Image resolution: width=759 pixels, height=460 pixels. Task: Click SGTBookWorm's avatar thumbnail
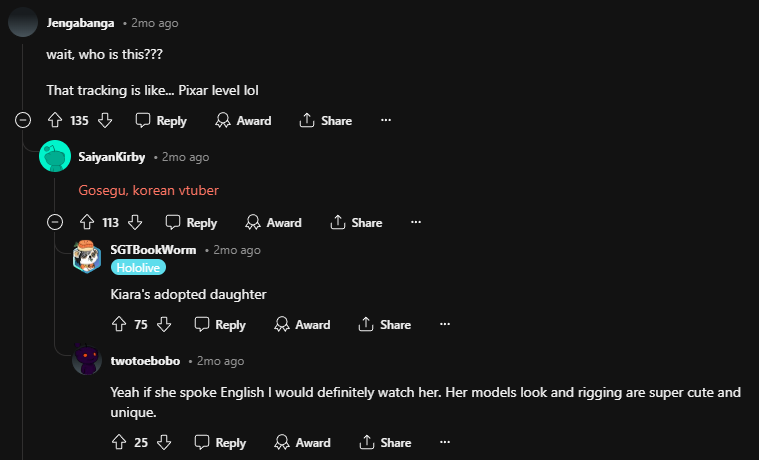tap(88, 257)
